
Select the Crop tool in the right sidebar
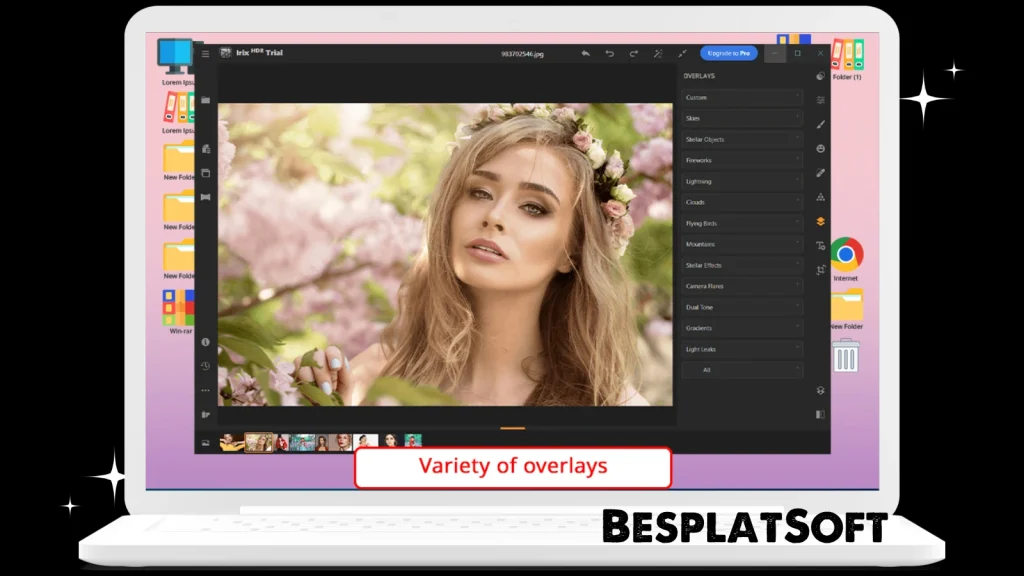pos(819,270)
